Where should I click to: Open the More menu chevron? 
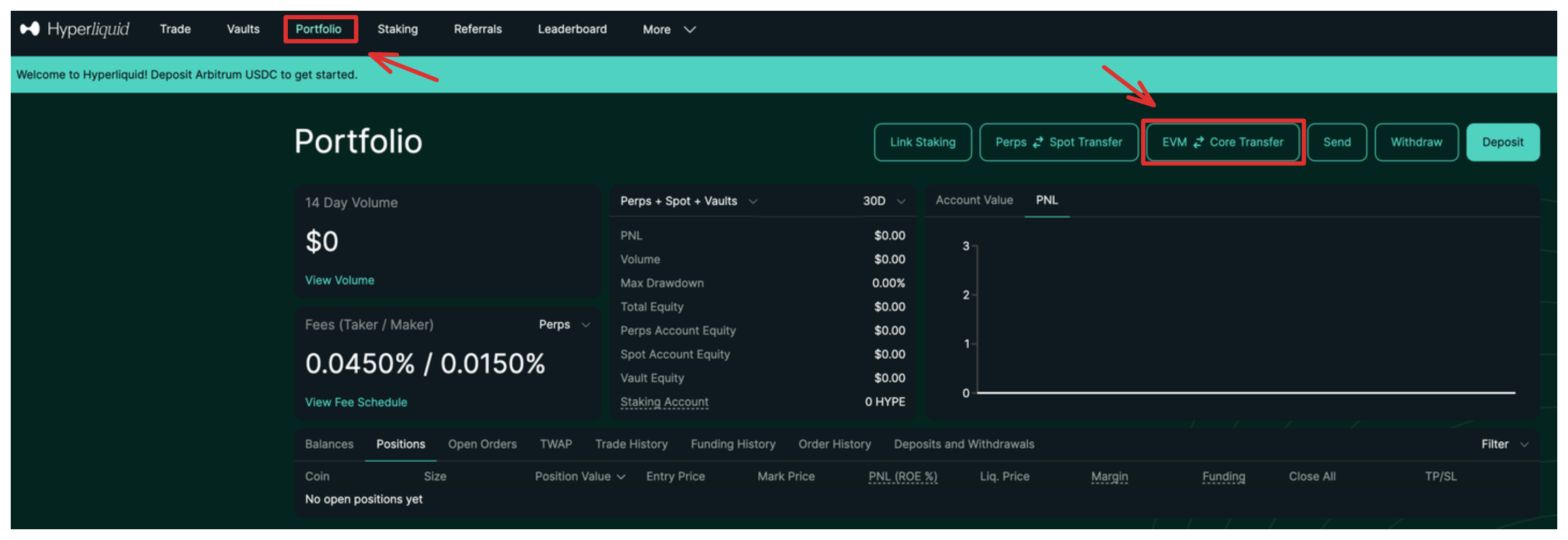click(x=689, y=29)
